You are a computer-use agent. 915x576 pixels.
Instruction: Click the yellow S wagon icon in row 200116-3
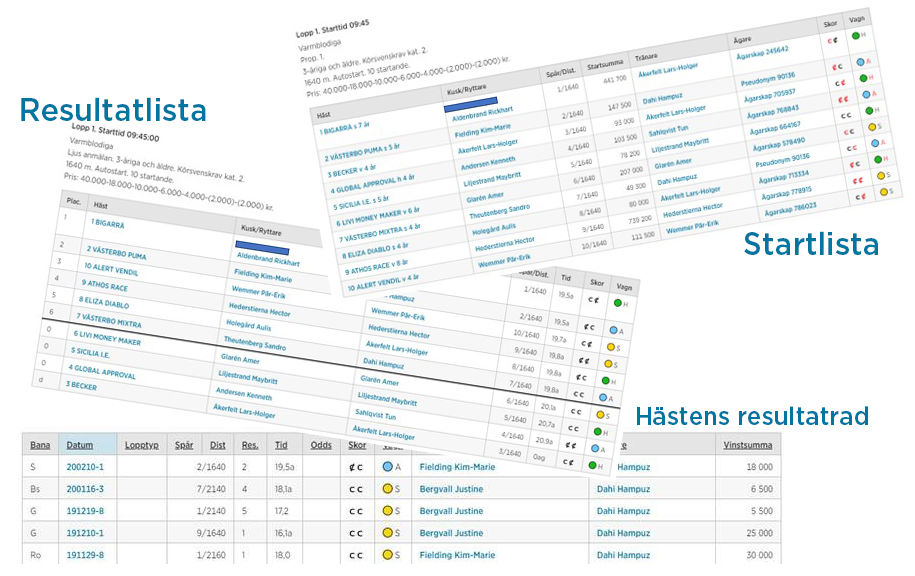coord(385,489)
